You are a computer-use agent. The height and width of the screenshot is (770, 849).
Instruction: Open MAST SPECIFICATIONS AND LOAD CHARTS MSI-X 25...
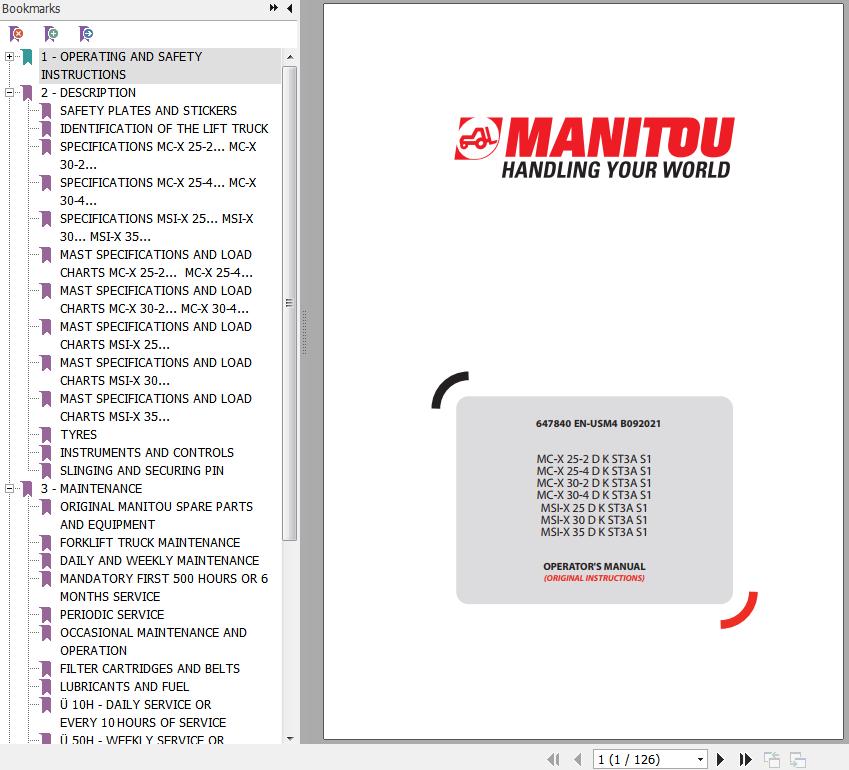coord(156,336)
